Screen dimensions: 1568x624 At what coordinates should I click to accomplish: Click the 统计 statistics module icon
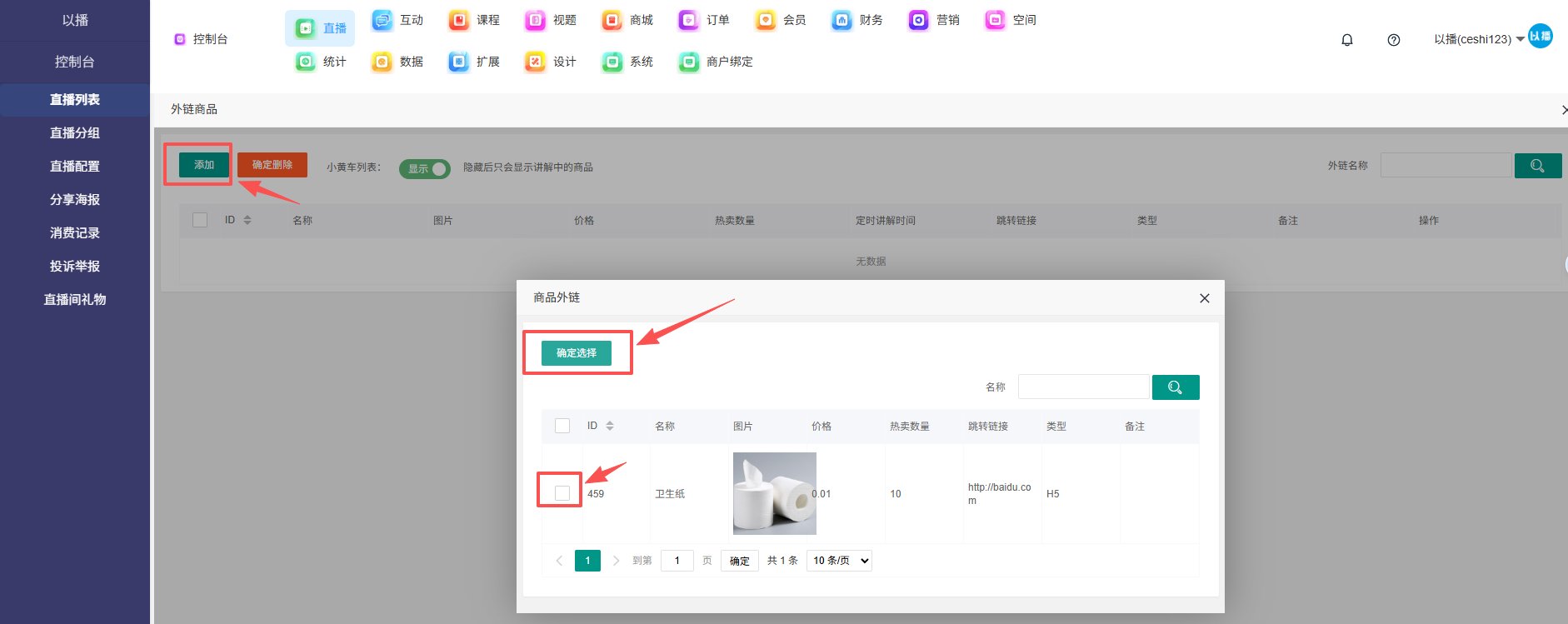click(306, 62)
